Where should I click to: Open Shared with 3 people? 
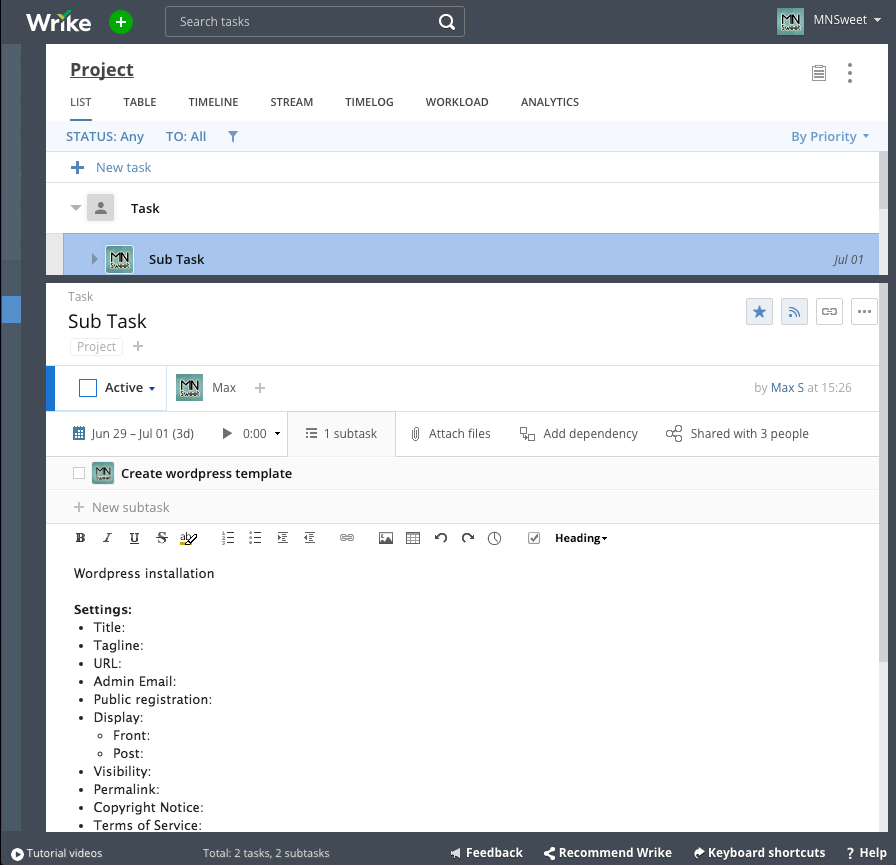pyautogui.click(x=737, y=434)
